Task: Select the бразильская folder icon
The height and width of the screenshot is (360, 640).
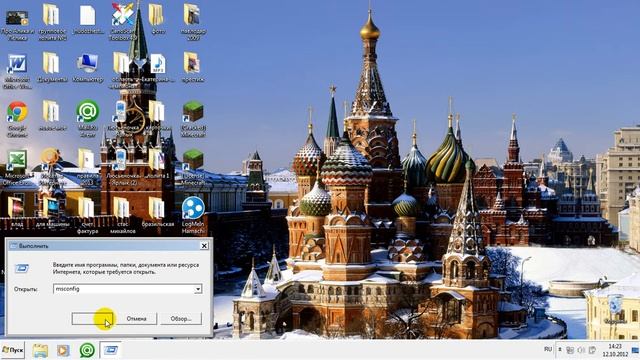Action: 156,207
